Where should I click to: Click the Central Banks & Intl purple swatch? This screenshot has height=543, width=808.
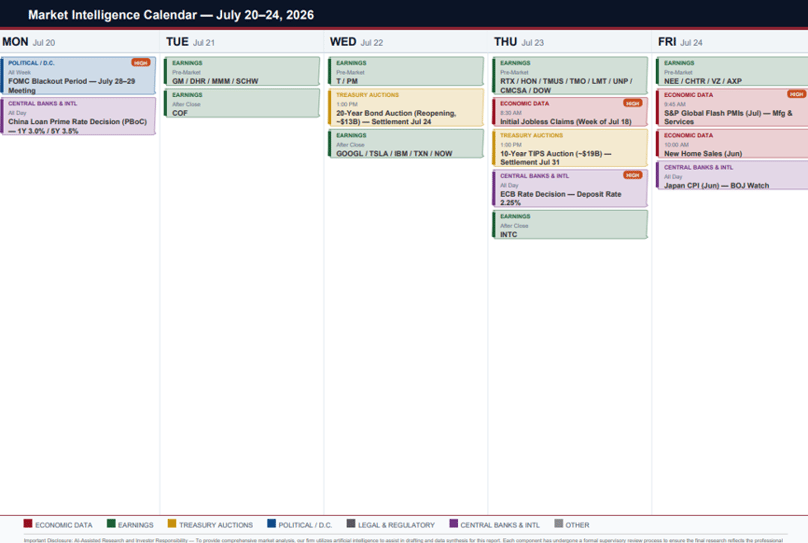(453, 523)
